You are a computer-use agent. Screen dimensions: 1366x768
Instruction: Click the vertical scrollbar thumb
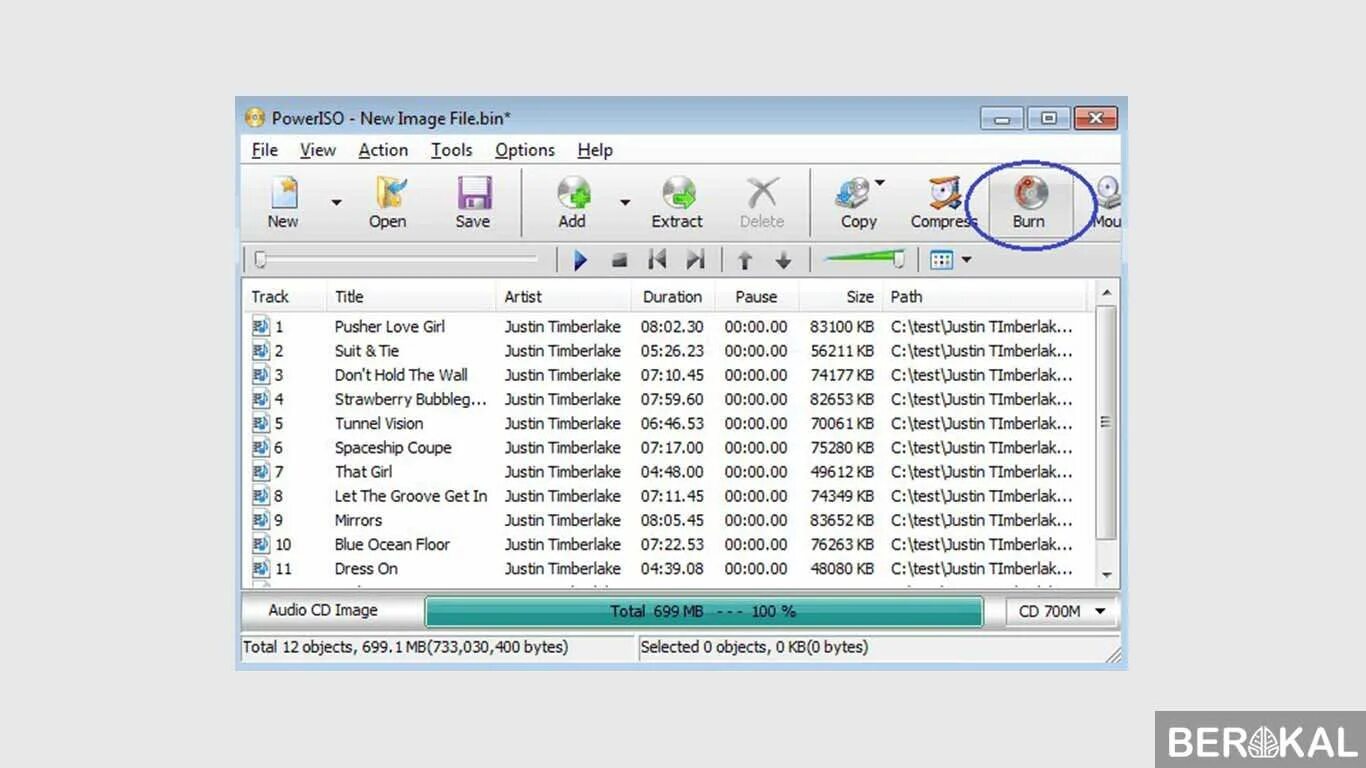pos(1106,422)
